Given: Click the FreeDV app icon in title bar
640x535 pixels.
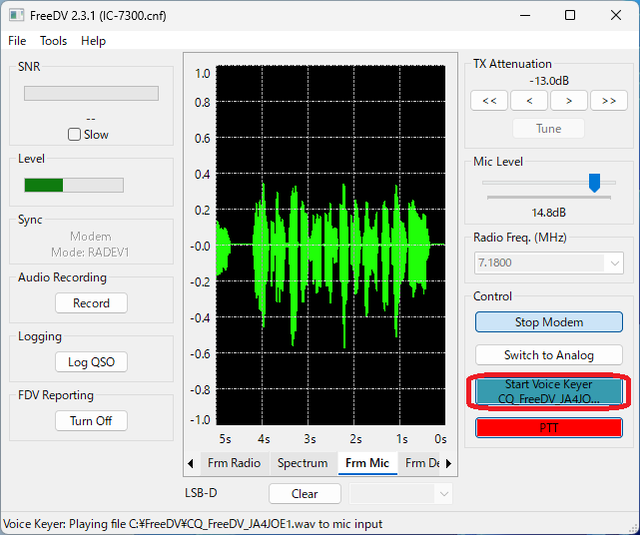Looking at the screenshot, I should point(16,16).
